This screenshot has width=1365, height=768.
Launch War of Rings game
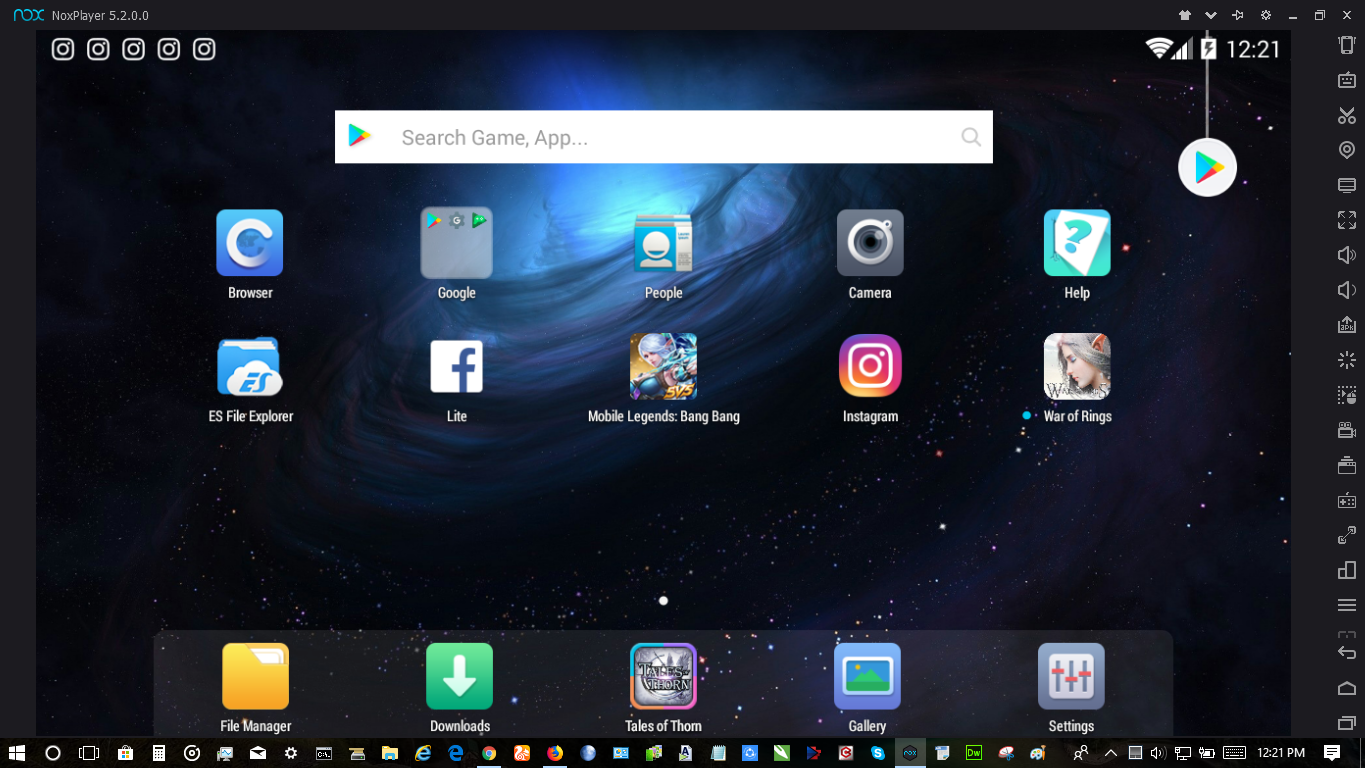[1077, 366]
